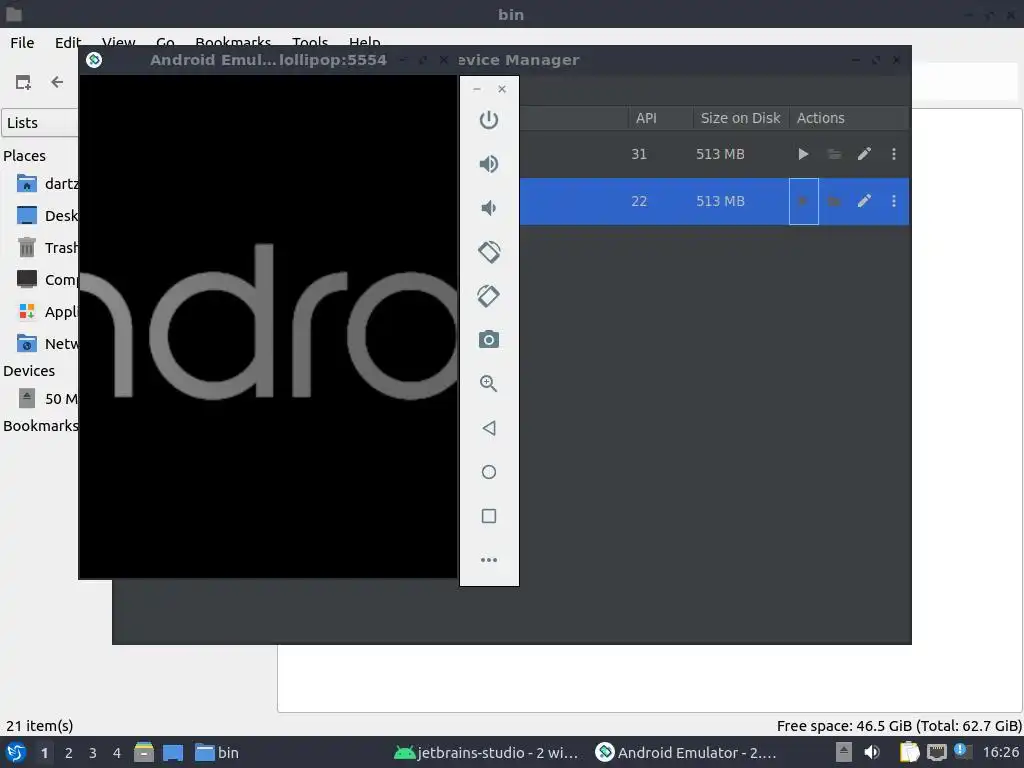
Task: Select the API value 22 cell
Action: tap(639, 201)
